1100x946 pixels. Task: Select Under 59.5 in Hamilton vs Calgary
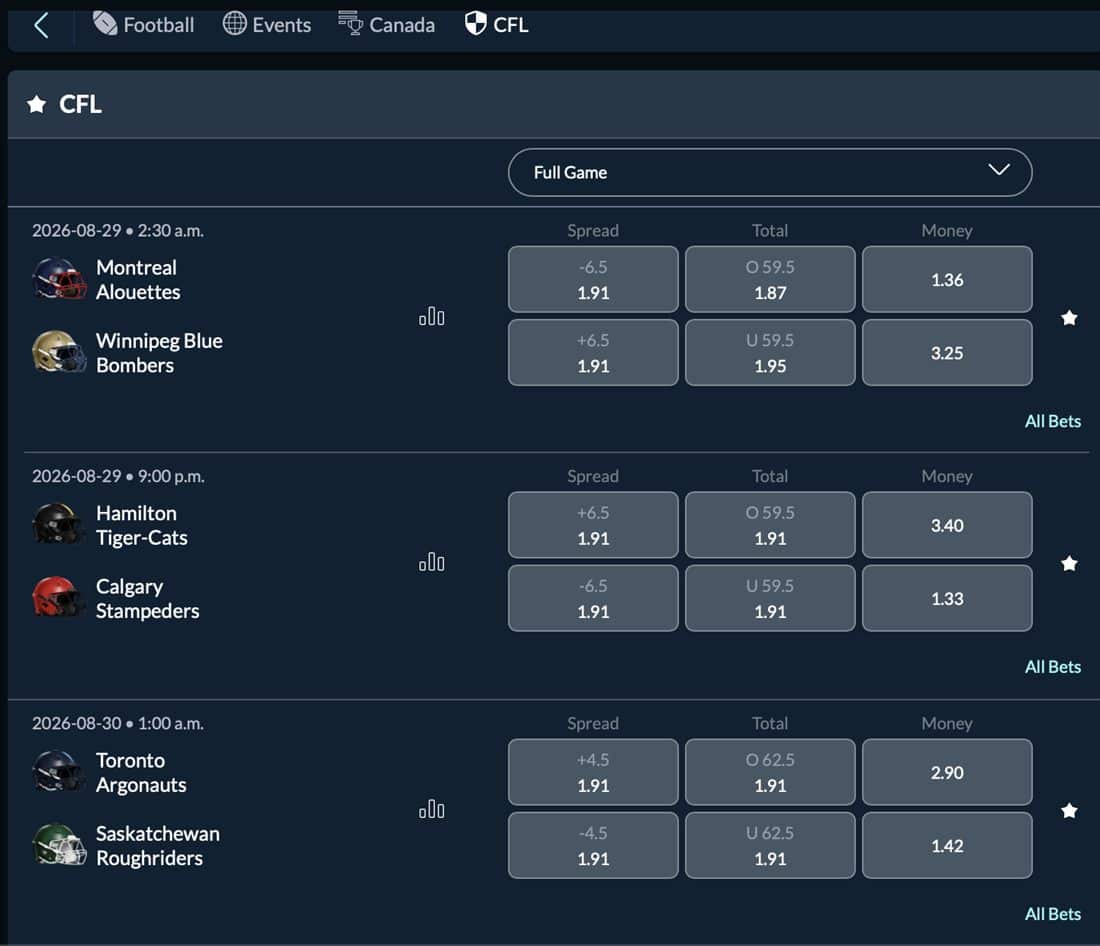(770, 598)
